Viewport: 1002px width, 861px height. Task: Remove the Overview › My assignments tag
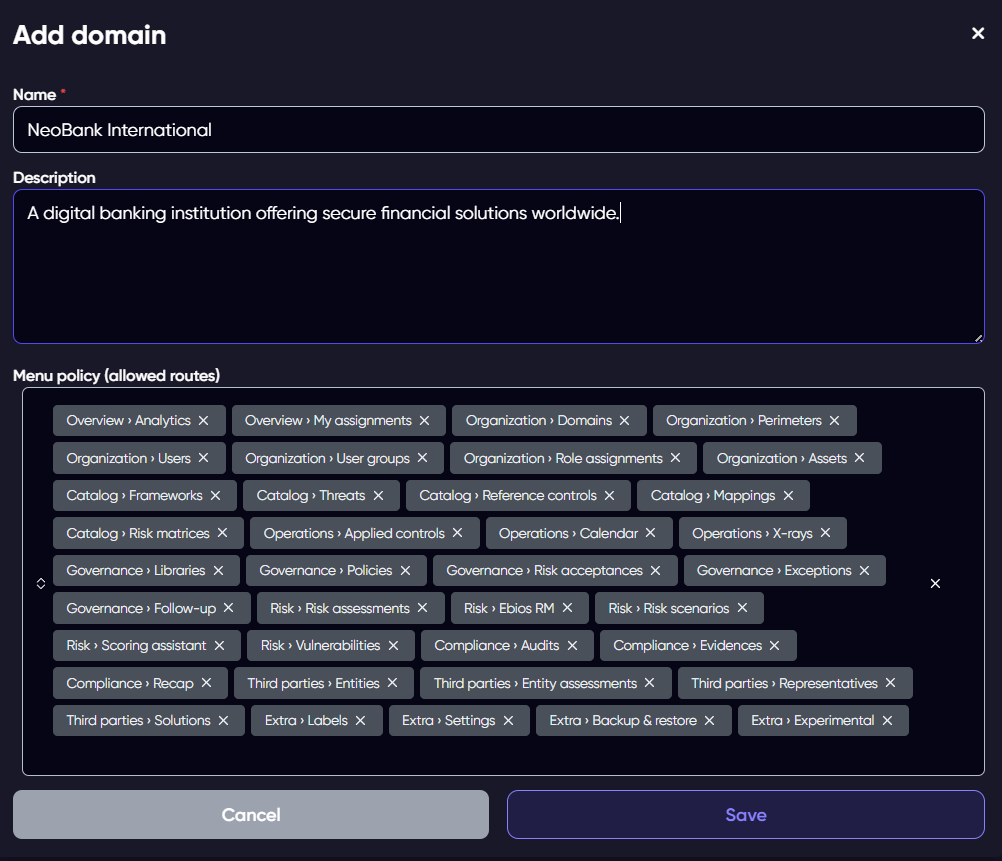(x=424, y=421)
